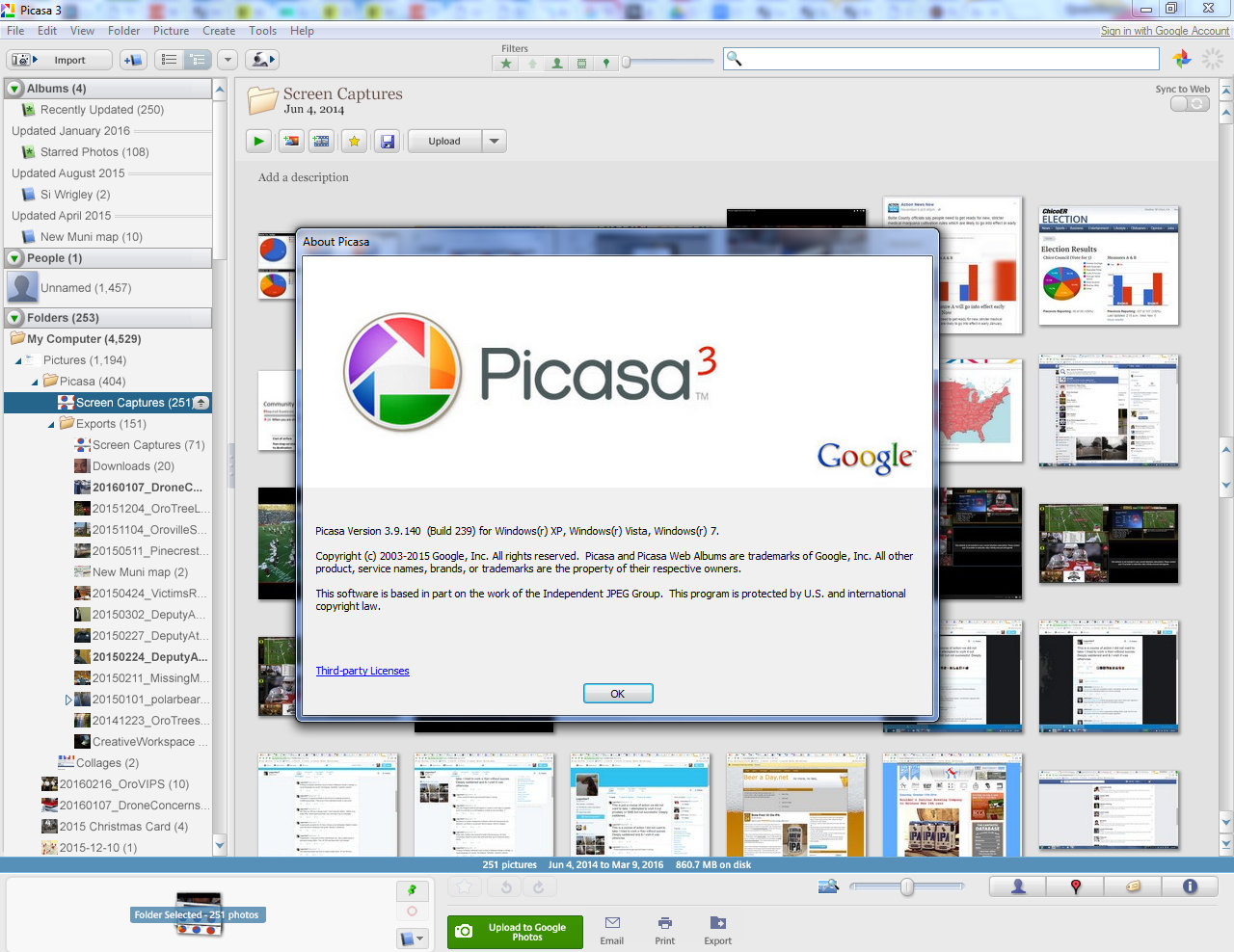Show the Tags panel icon

tap(1134, 886)
